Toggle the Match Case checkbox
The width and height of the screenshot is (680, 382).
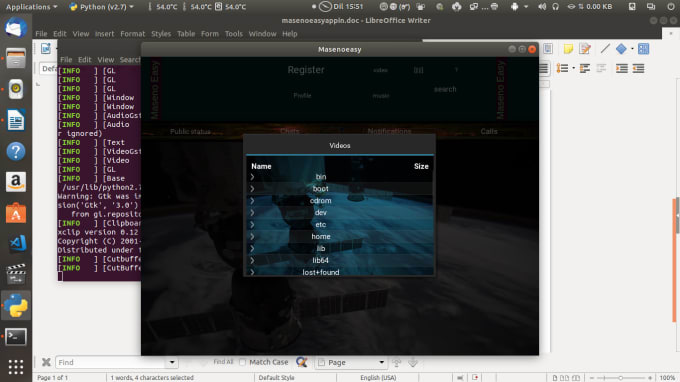tap(242, 362)
